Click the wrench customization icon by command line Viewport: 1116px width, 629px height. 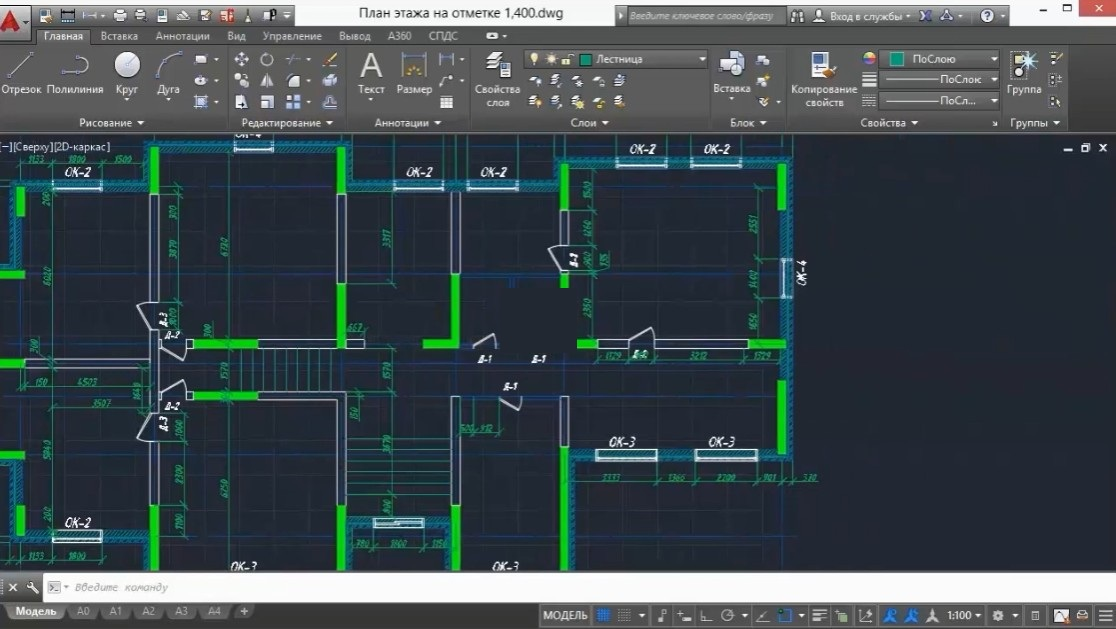click(32, 587)
